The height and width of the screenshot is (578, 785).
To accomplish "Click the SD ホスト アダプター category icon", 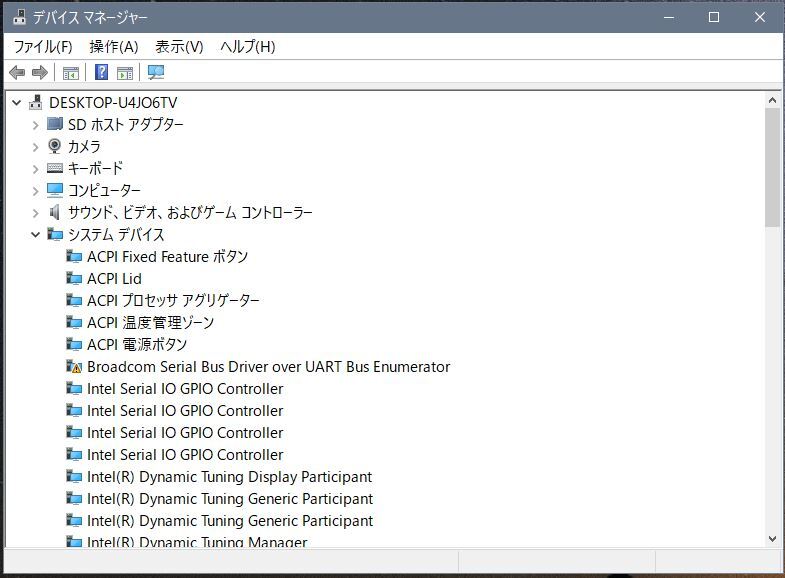I will tap(55, 124).
